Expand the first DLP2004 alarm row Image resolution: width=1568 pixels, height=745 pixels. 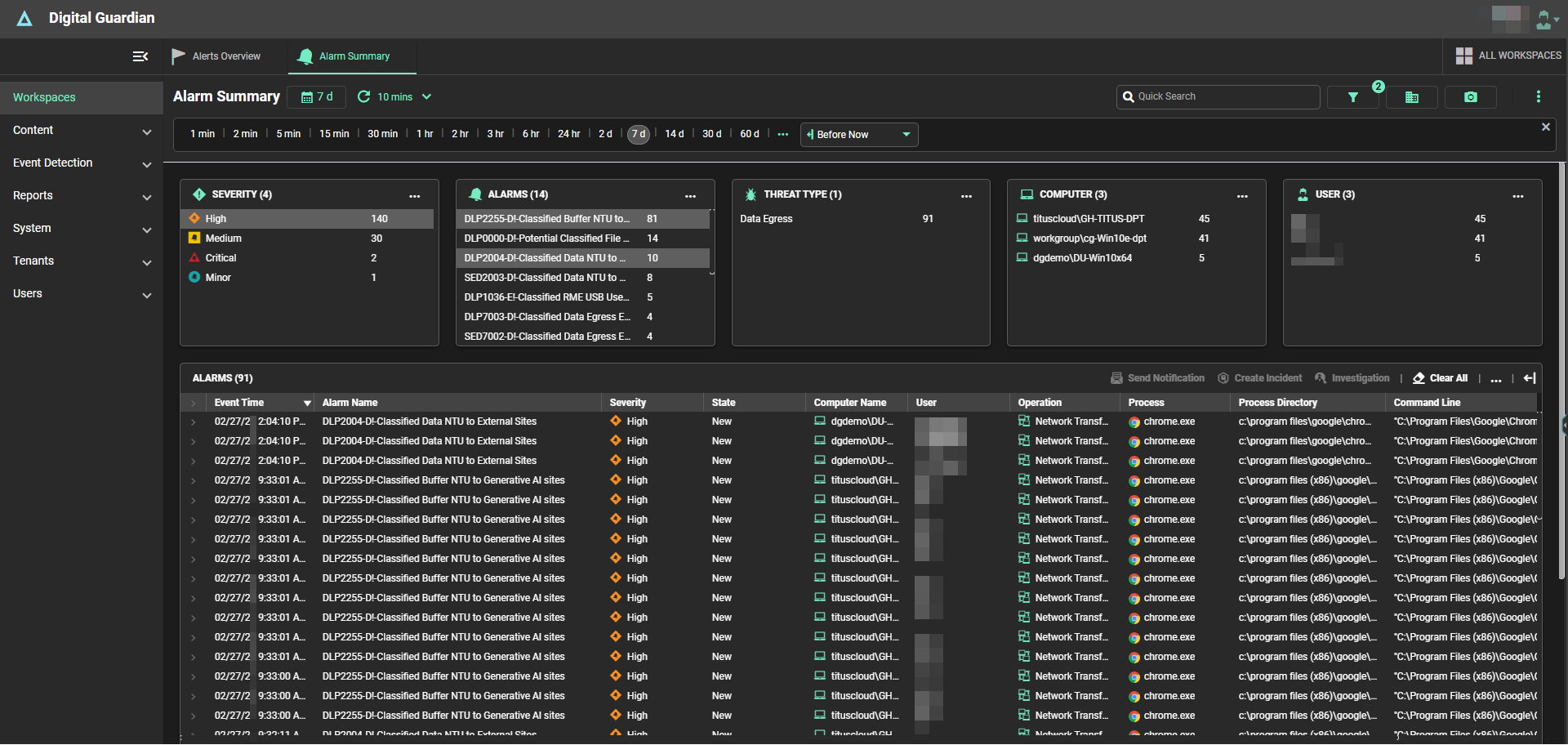(x=194, y=422)
